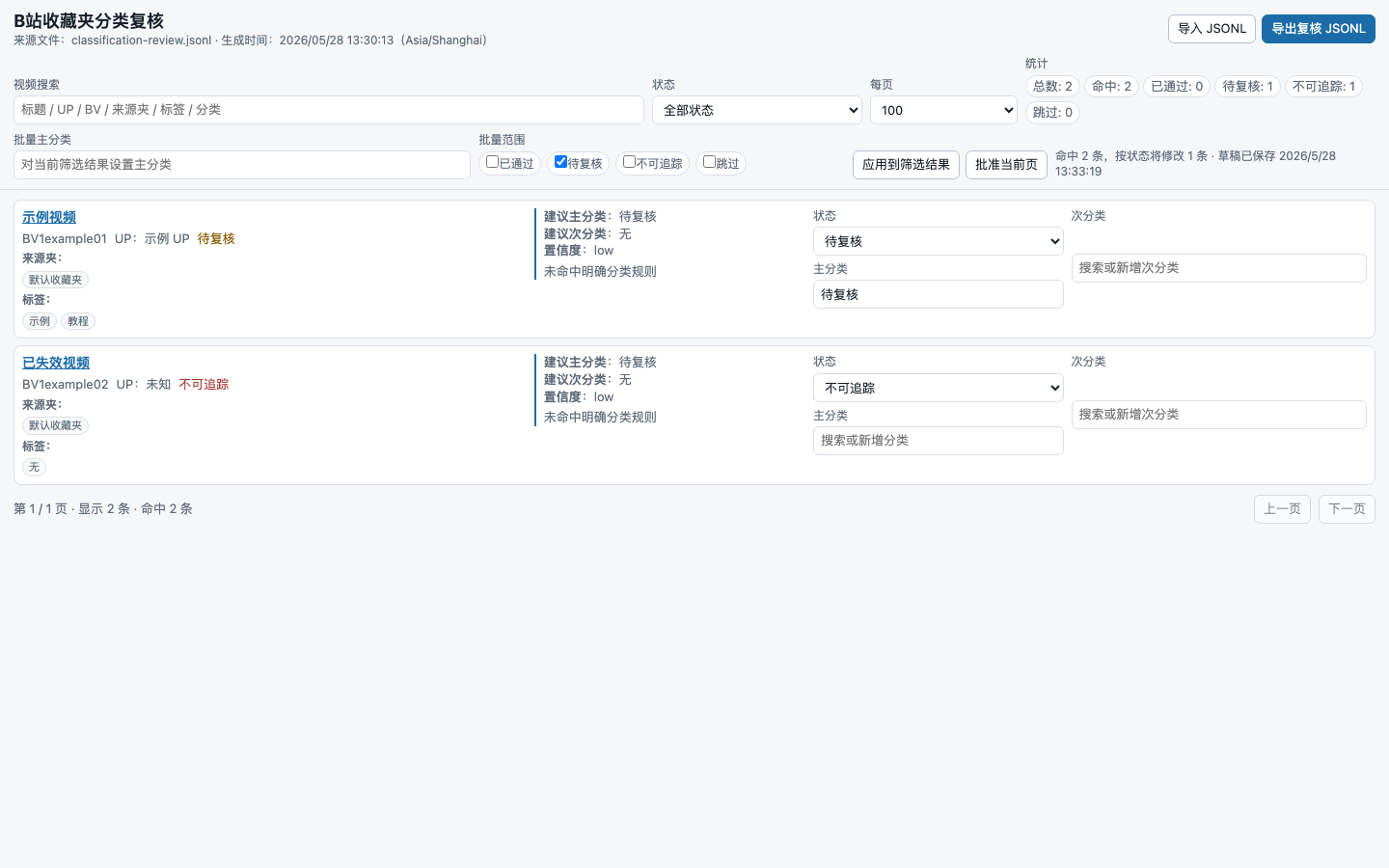Viewport: 1389px width, 868px height.
Task: Click the 导入 JSONL button
Action: [1212, 29]
